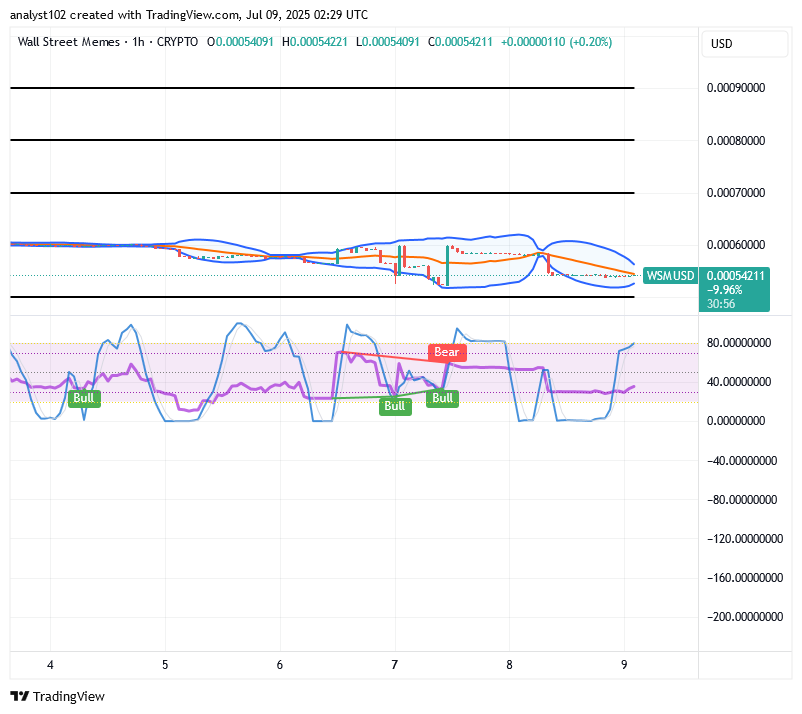Click the -40.00000000 oscillator axis label
Image resolution: width=802 pixels, height=714 pixels.
(x=742, y=461)
